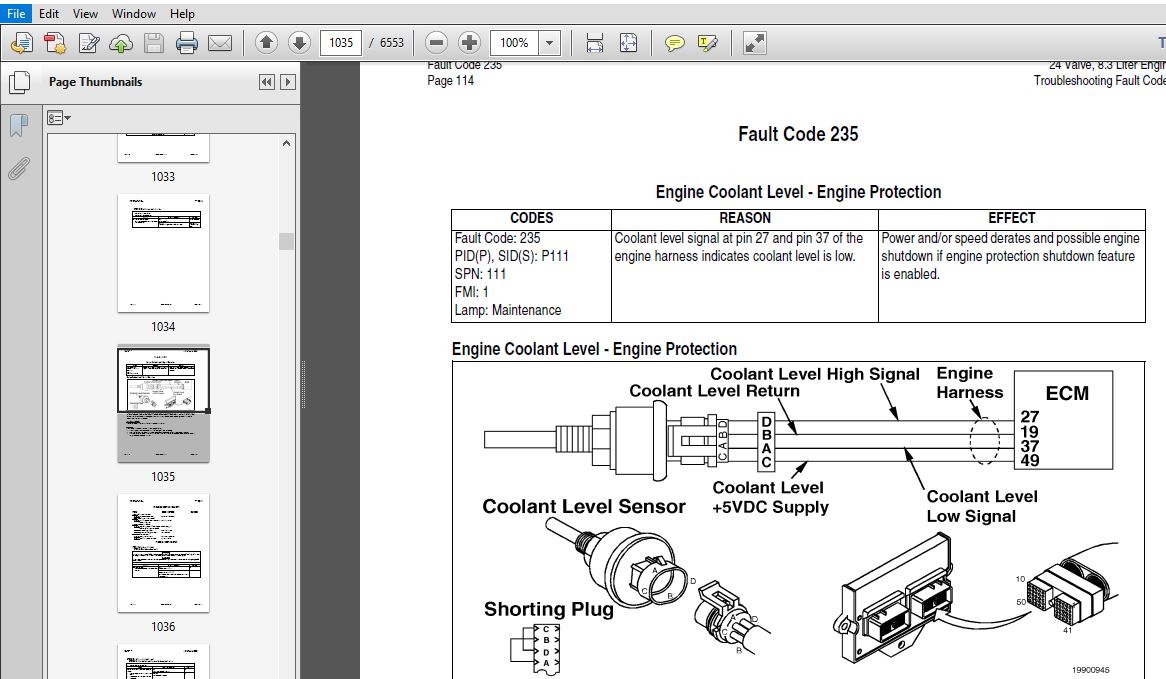
Task: Click the thumbnails panel scrollbar thumb
Action: pyautogui.click(x=286, y=241)
